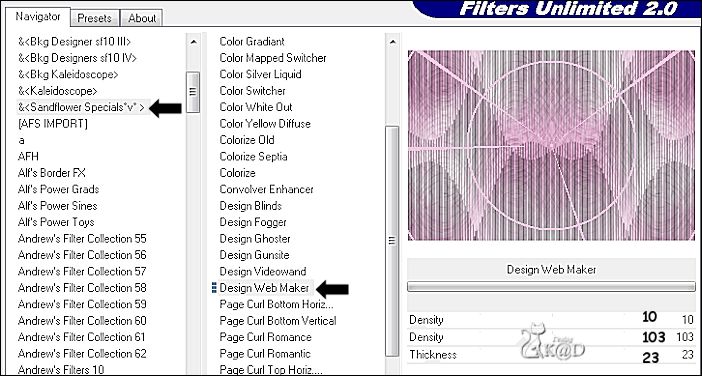Click the up arrow of the category list scrollbar
This screenshot has height=376, width=702.
click(193, 42)
